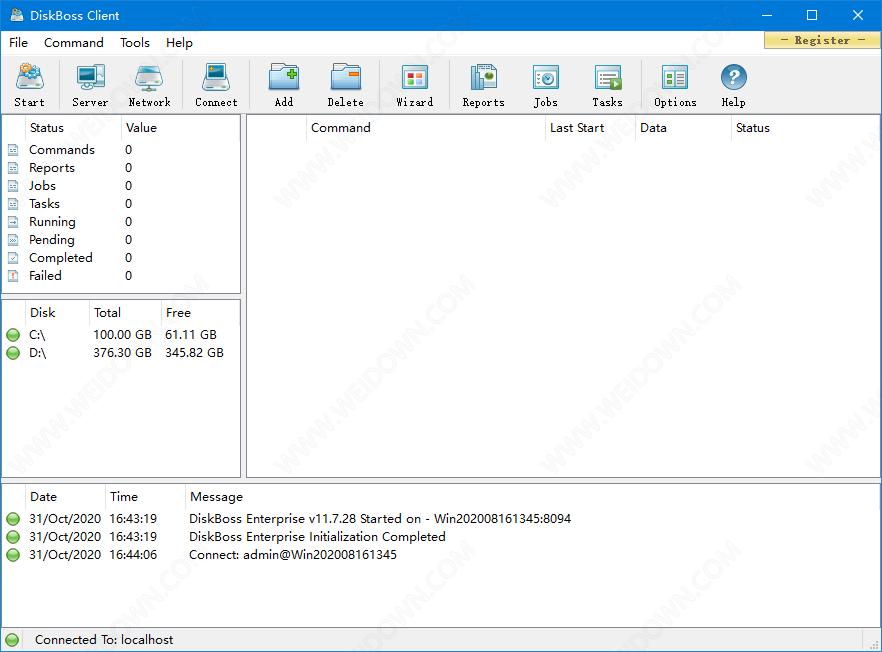This screenshot has width=882, height=652.
Task: Click the 16:44:06 time entry in log
Action: tap(133, 555)
